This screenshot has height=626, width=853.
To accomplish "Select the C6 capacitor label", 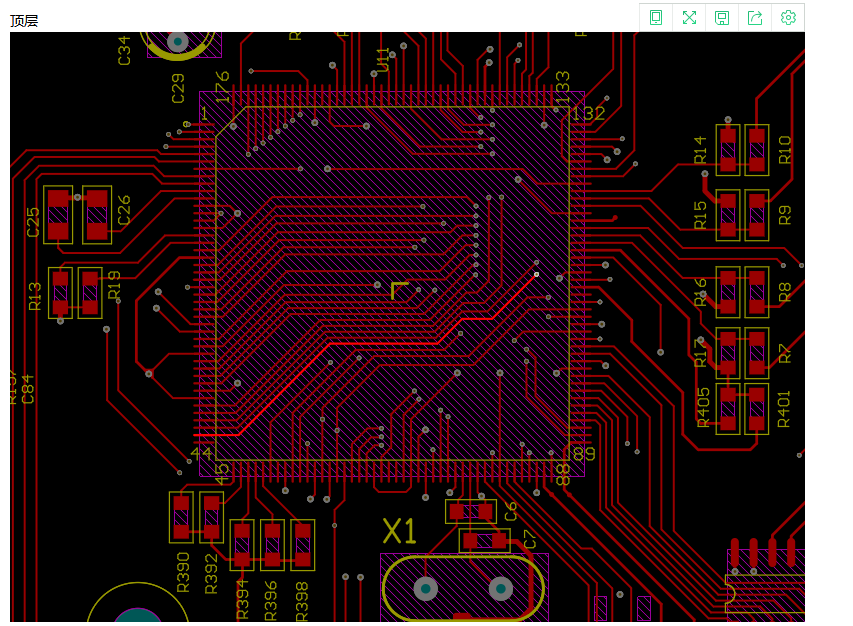I will (510, 511).
